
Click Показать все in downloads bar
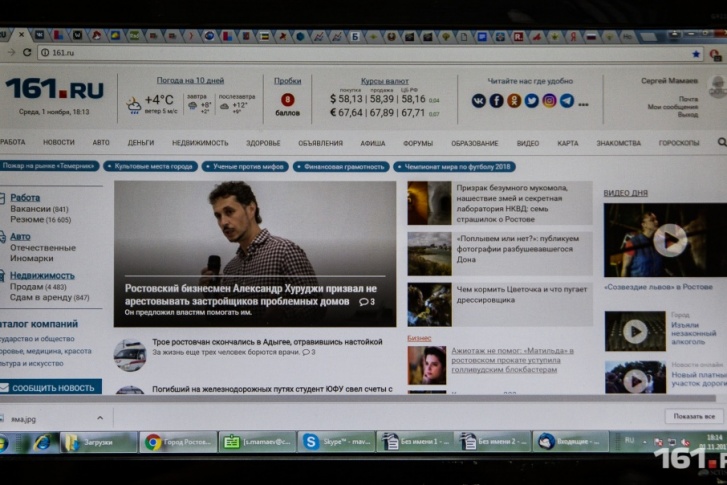pos(694,416)
